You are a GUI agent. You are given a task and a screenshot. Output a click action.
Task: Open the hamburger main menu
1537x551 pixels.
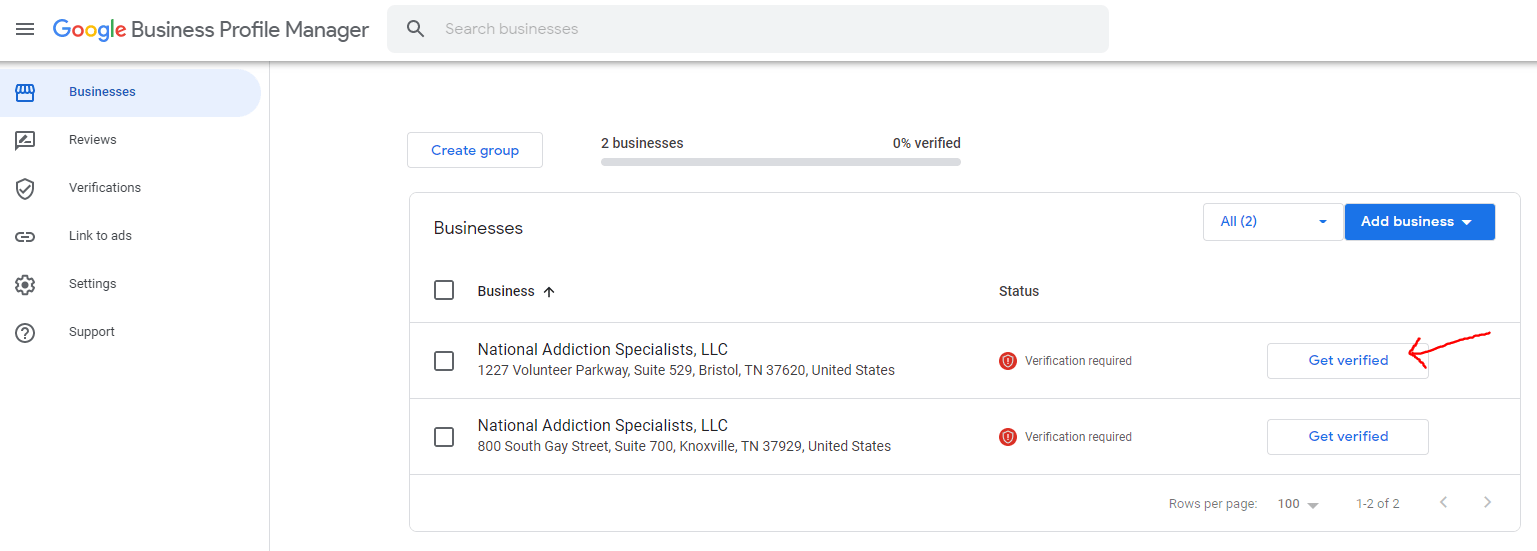(25, 29)
